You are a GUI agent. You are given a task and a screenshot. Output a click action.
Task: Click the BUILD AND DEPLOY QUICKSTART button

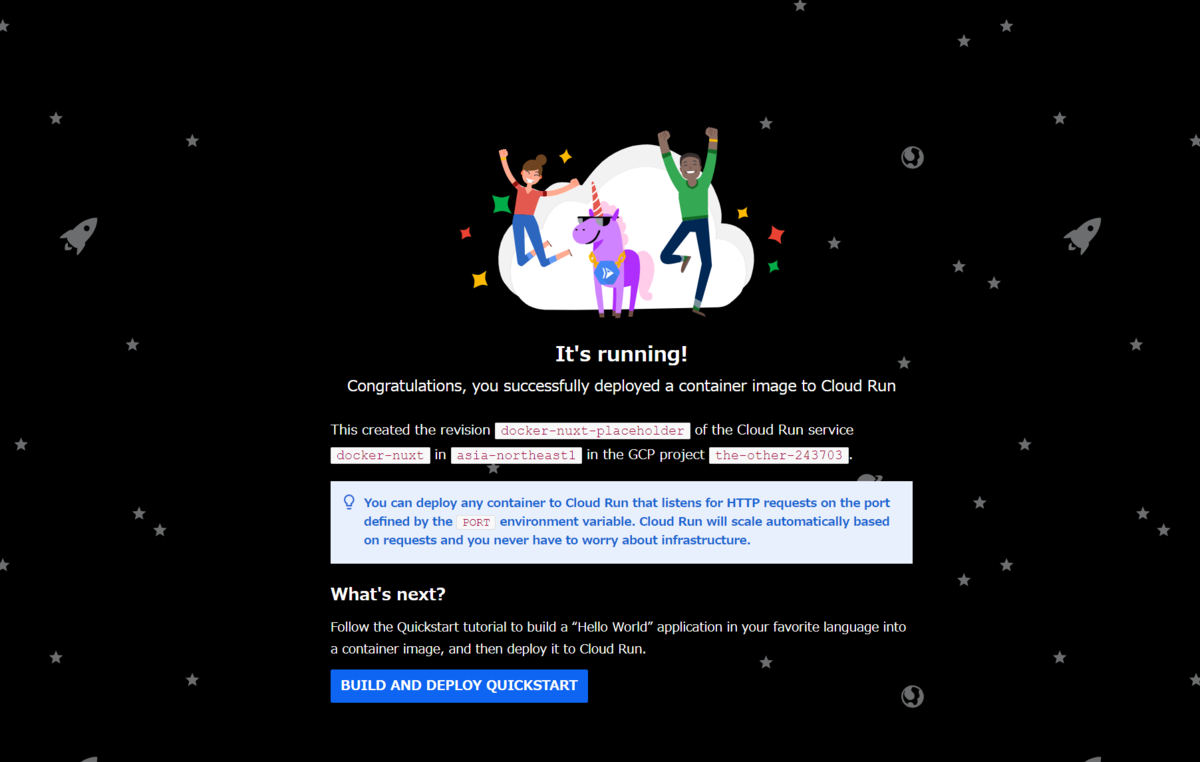click(x=459, y=686)
